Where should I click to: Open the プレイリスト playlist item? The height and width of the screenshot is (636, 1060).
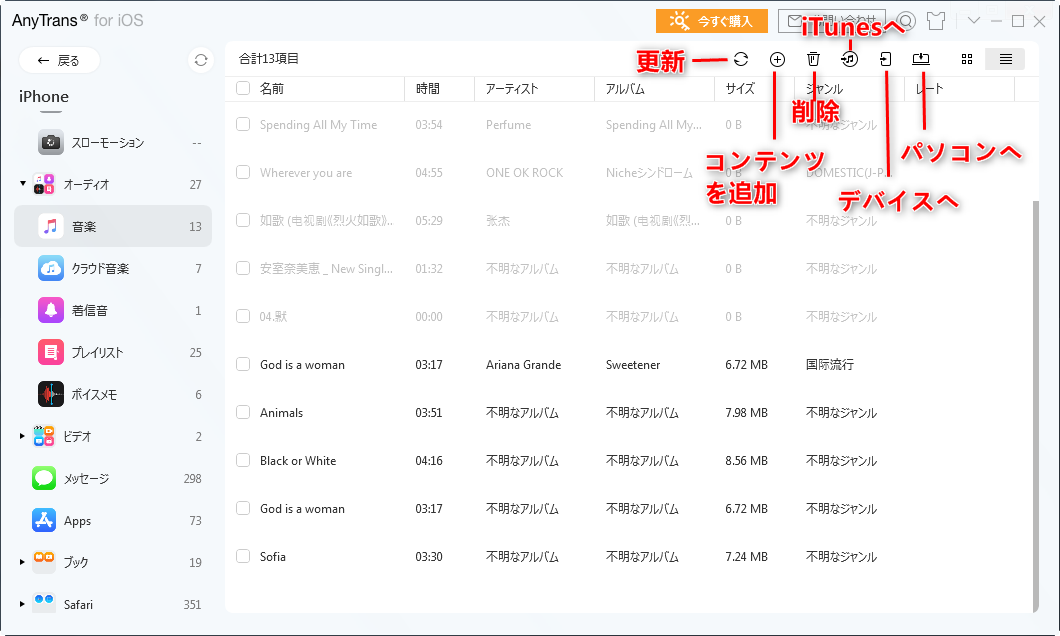click(x=113, y=352)
